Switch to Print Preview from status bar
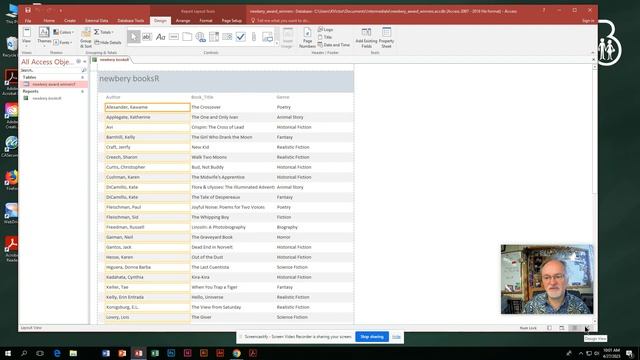Screen dimensions: 640x360 point(562,328)
